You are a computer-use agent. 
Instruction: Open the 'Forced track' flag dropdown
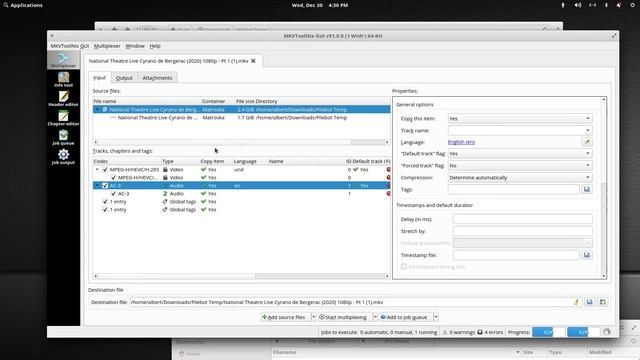point(520,166)
